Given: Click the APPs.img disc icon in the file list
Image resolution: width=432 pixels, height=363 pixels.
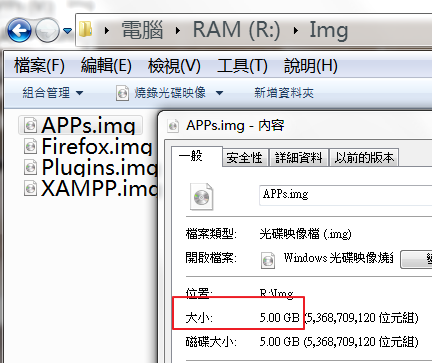Looking at the screenshot, I should click(x=30, y=125).
